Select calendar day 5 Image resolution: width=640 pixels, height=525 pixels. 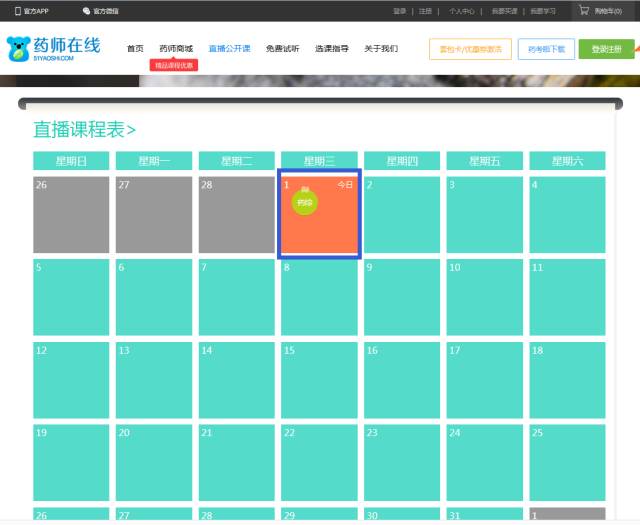71,298
